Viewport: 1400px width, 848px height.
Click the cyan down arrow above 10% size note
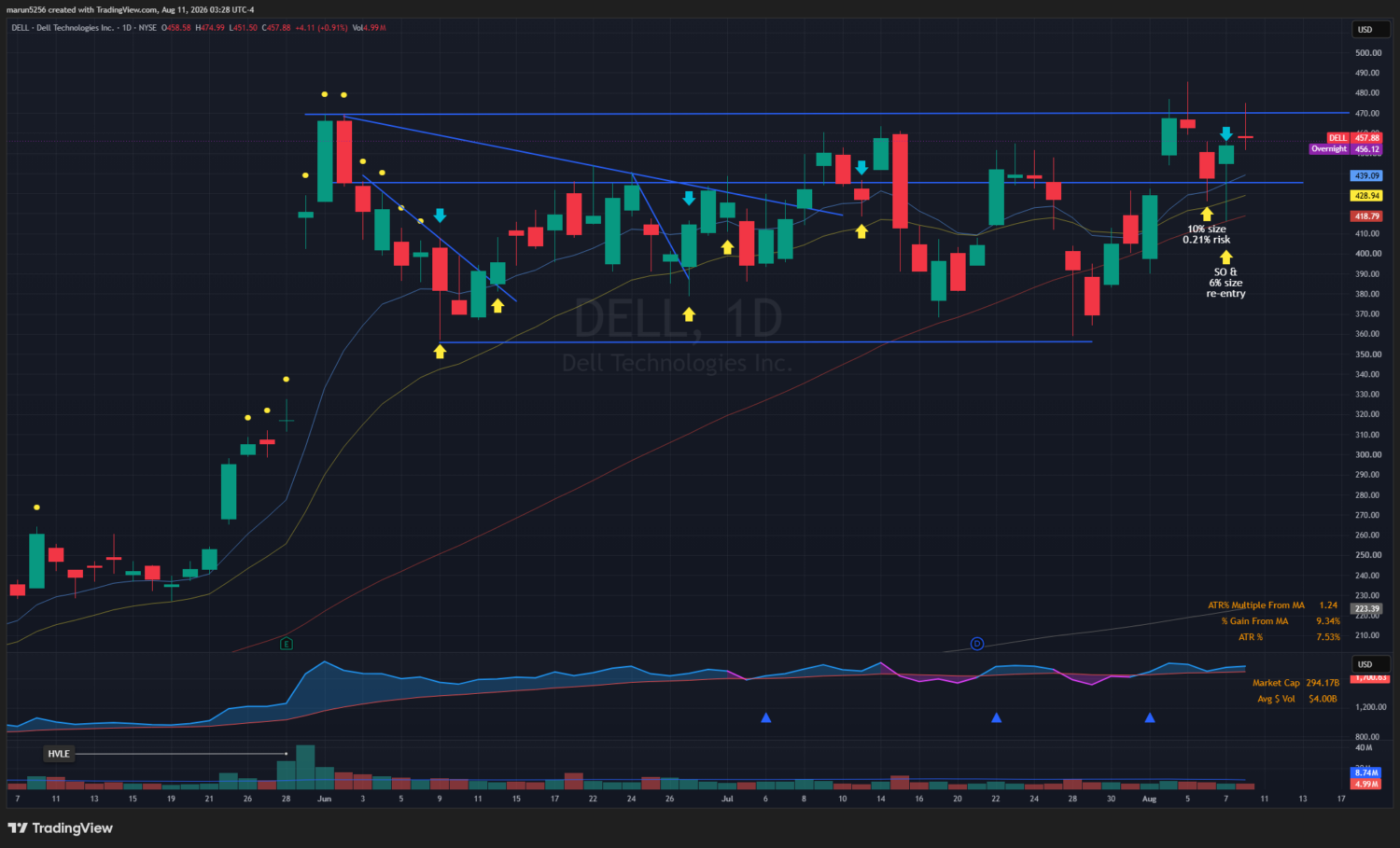pyautogui.click(x=1226, y=134)
